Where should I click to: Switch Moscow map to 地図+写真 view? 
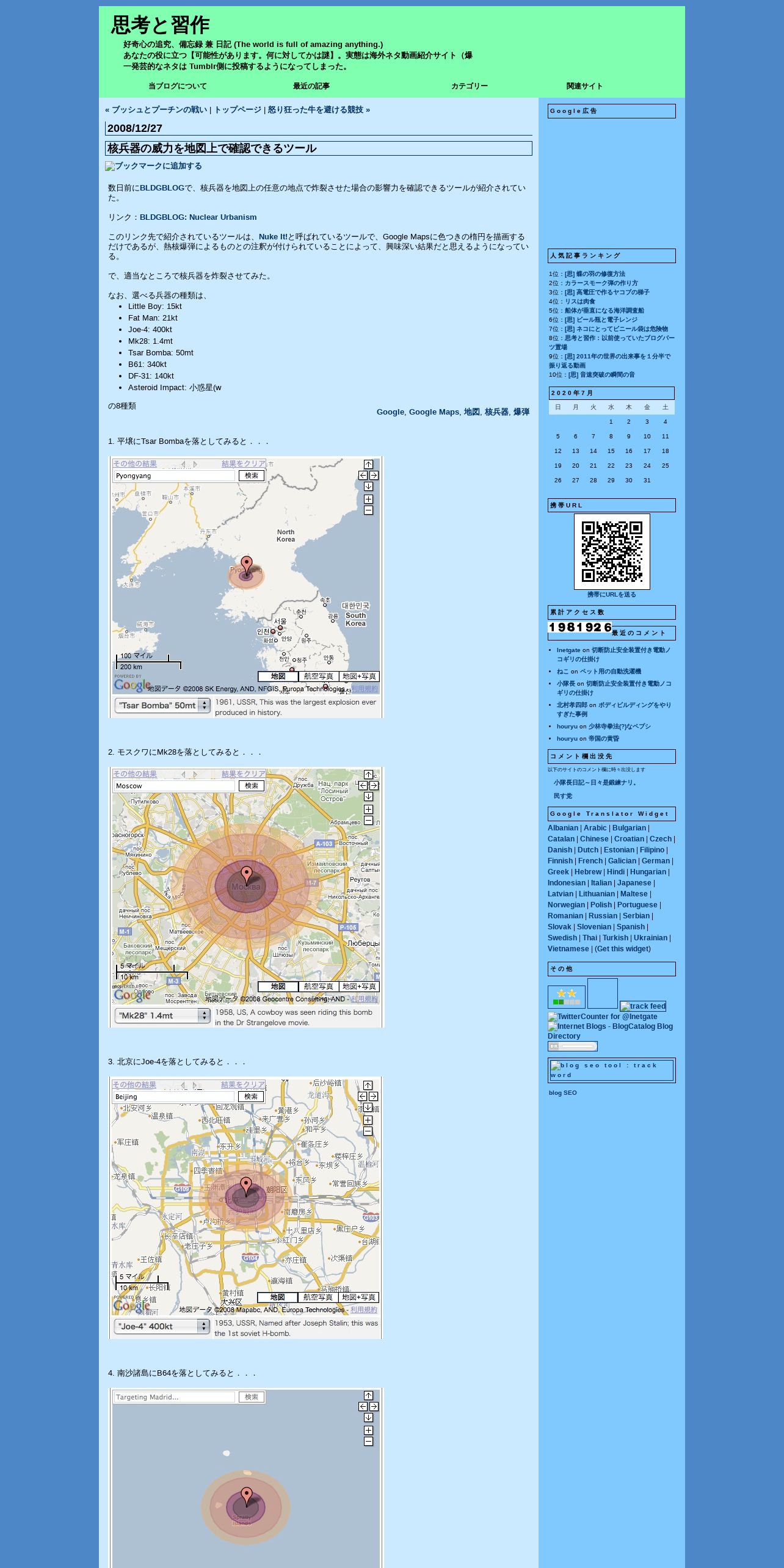[x=359, y=987]
